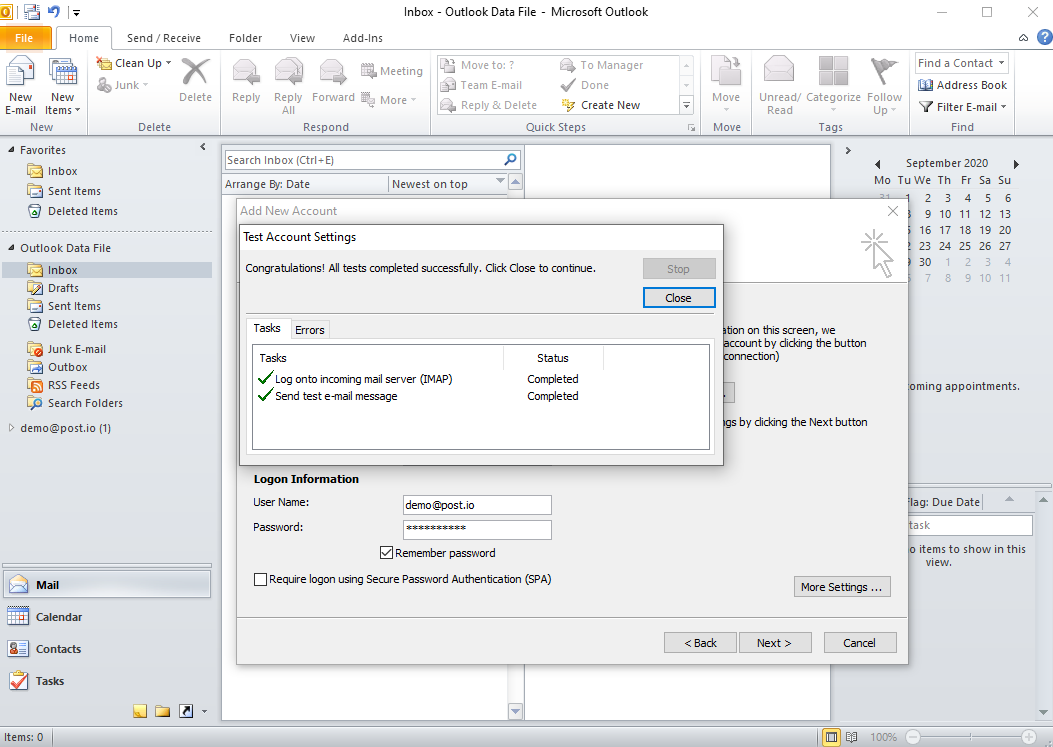Expand the Quick Steps gallery

(x=686, y=105)
